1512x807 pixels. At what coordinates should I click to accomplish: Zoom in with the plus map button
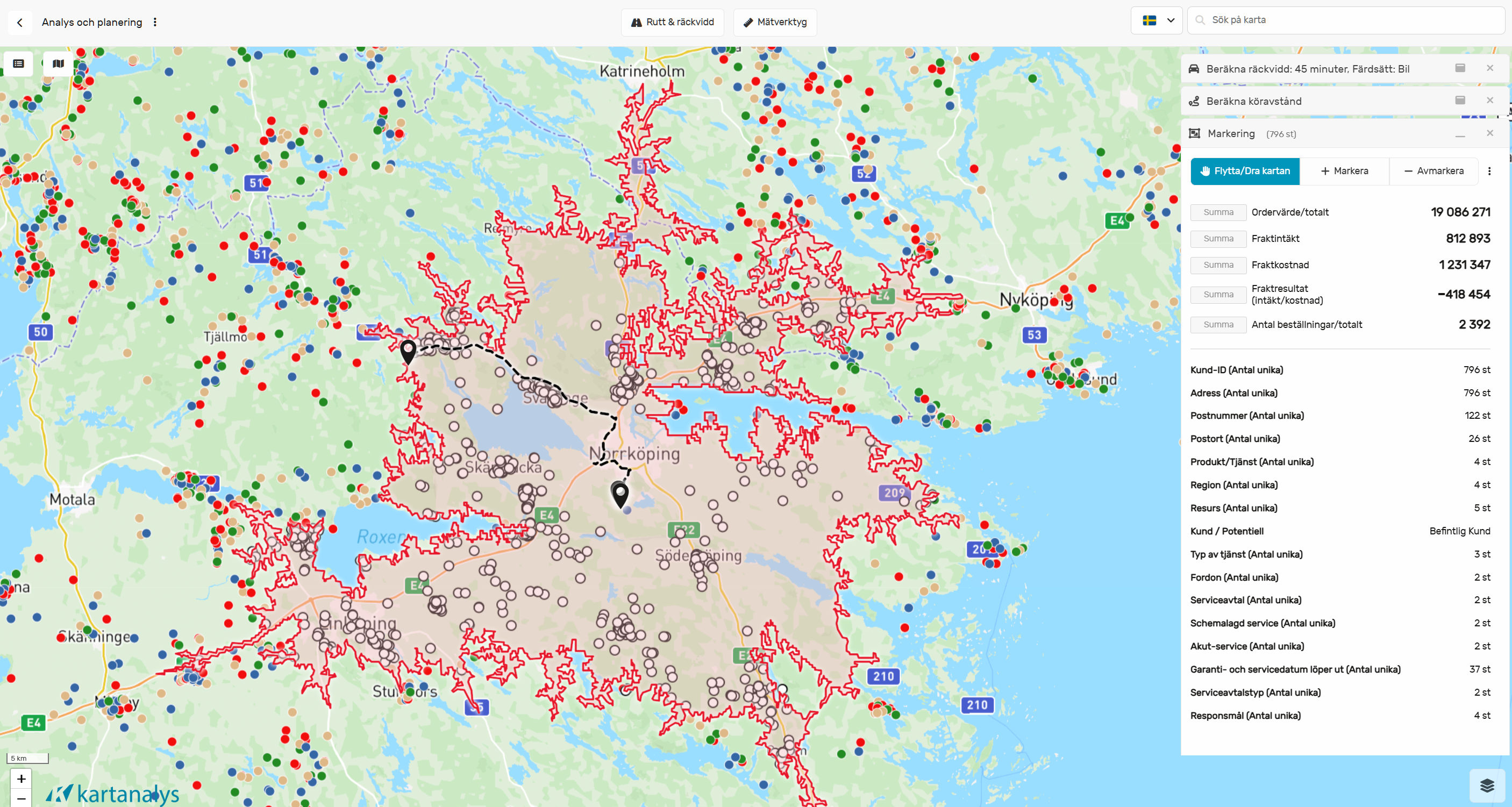21,779
